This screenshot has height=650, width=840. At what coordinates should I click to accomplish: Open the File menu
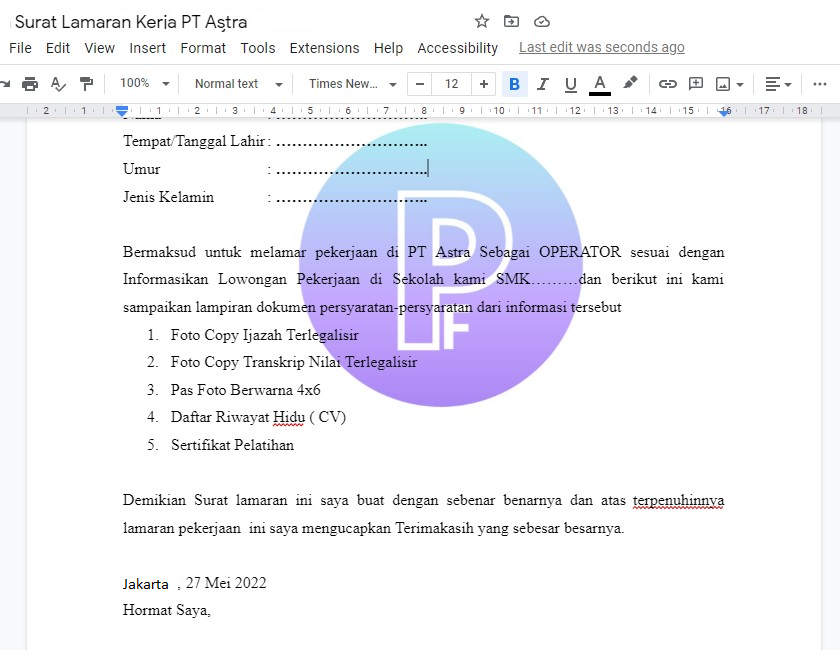tap(20, 48)
